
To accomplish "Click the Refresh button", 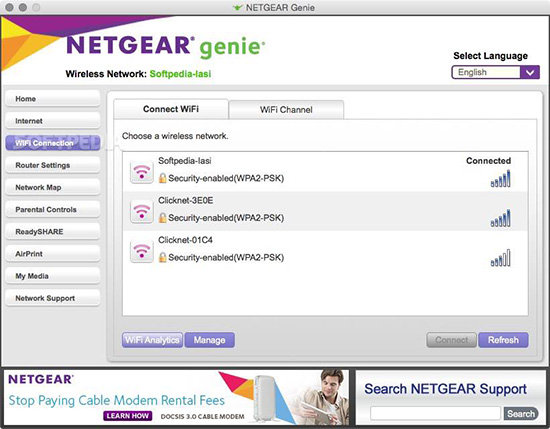I will point(503,340).
